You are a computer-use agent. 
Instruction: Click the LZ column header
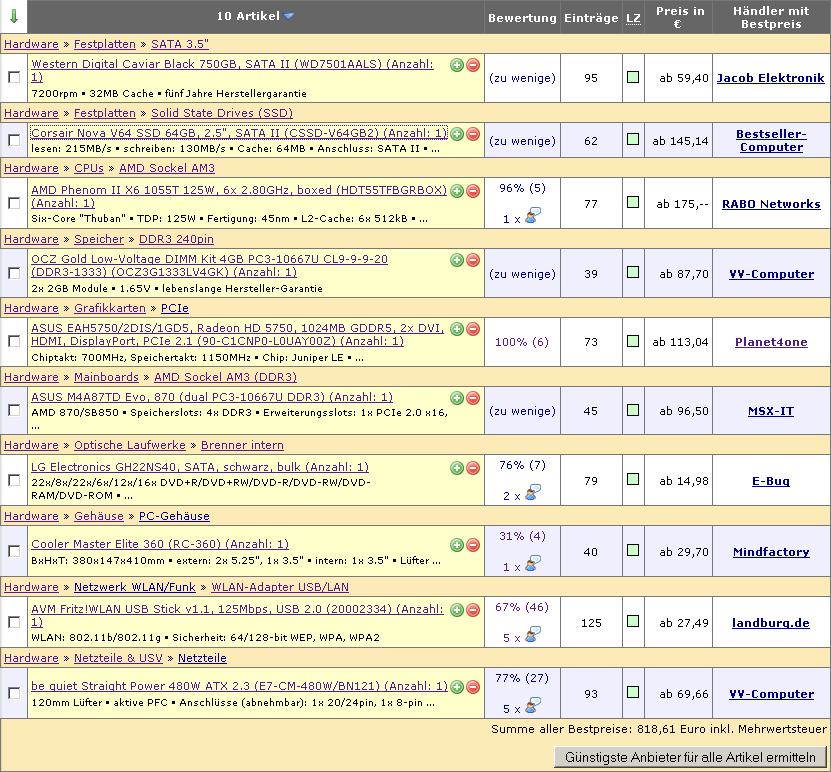click(633, 19)
